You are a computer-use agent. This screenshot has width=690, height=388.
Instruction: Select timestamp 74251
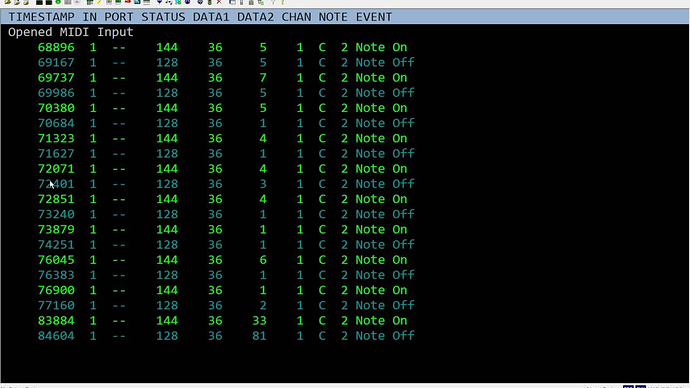(56, 245)
